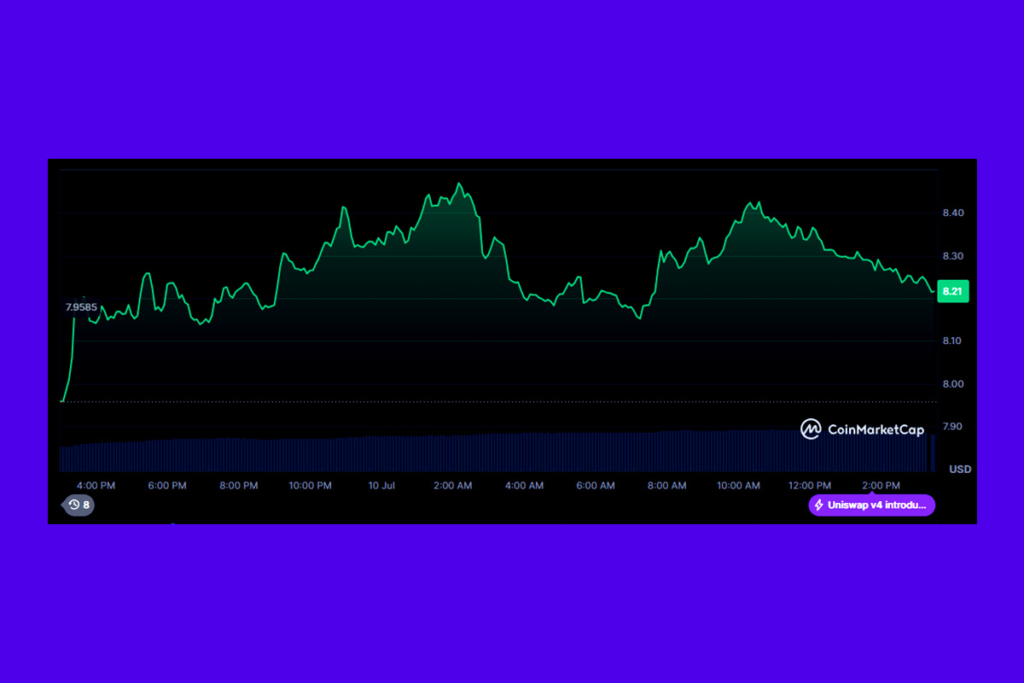Click the CoinMarketCap watermark text

click(x=876, y=430)
